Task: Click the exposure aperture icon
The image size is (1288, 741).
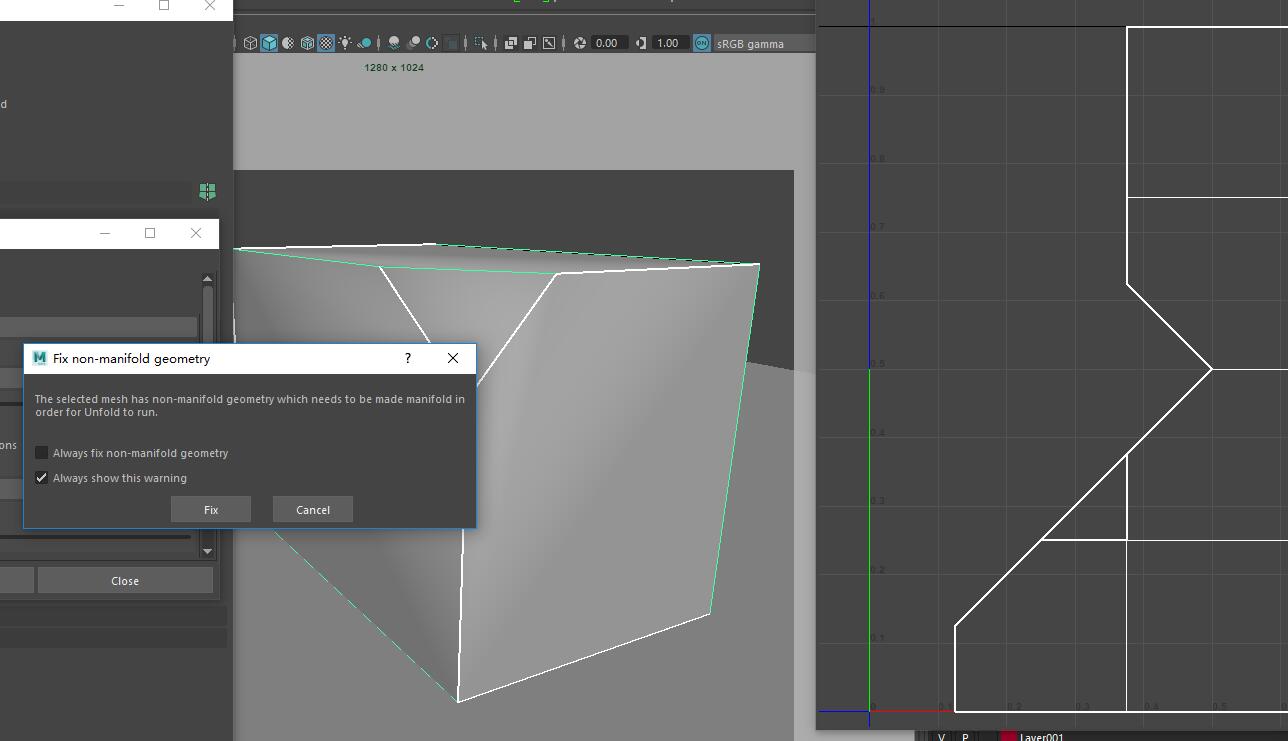Action: 579,43
